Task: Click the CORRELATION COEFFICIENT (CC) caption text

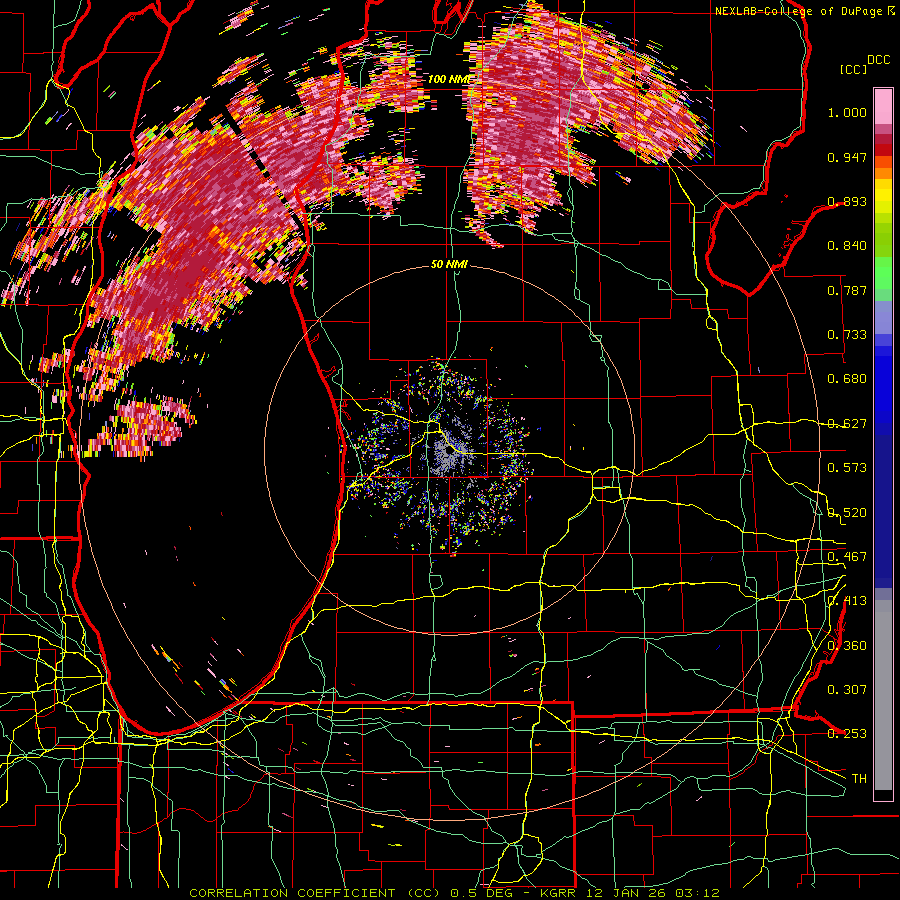Action: (315, 893)
